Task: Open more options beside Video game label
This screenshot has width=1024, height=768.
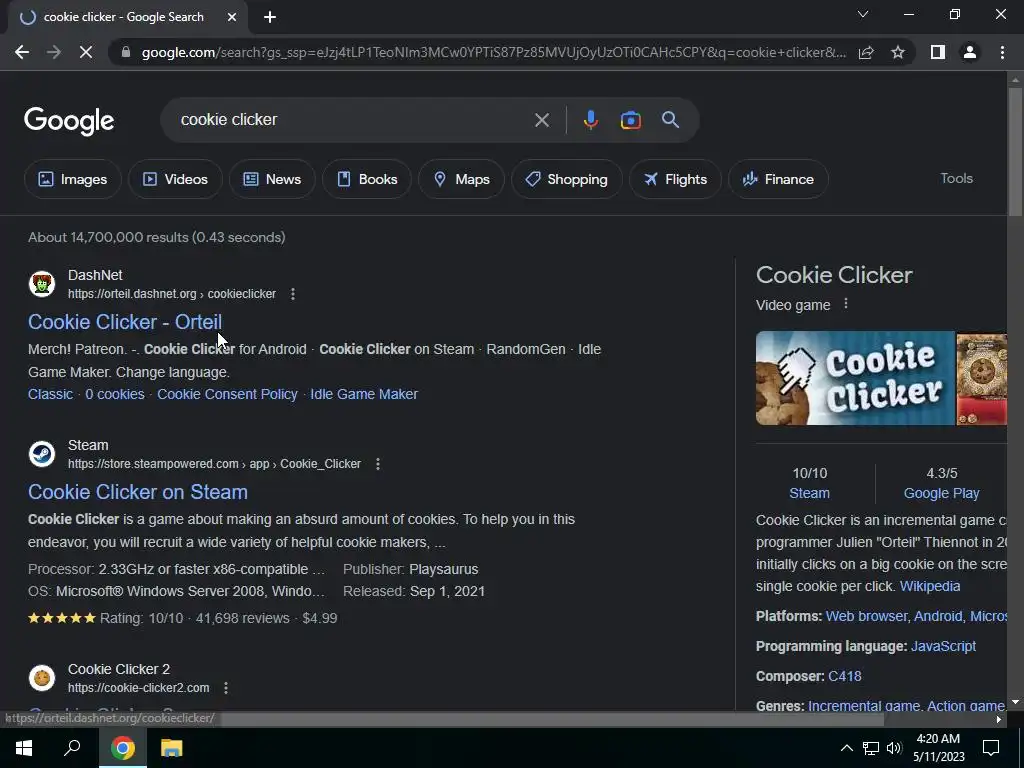Action: [x=846, y=304]
